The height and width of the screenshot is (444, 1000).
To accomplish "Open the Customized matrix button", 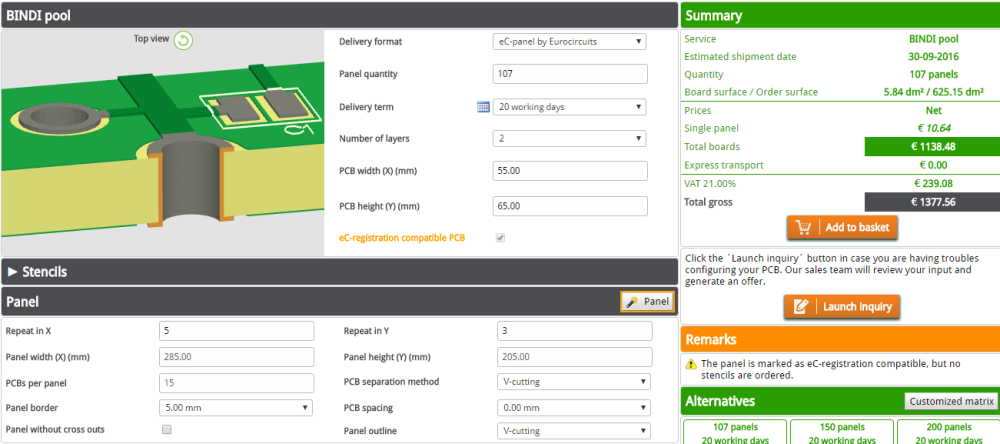I will 951,402.
